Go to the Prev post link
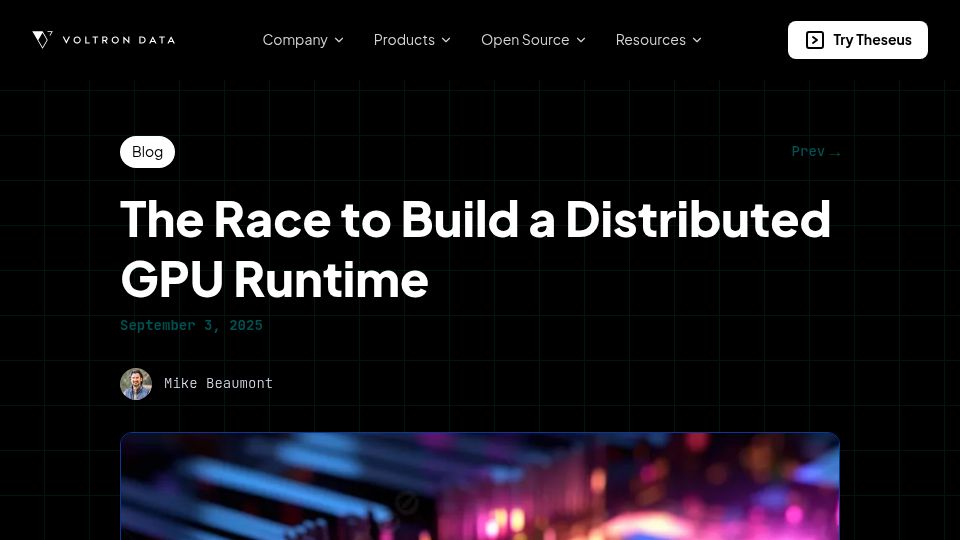The height and width of the screenshot is (540, 960). (816, 151)
